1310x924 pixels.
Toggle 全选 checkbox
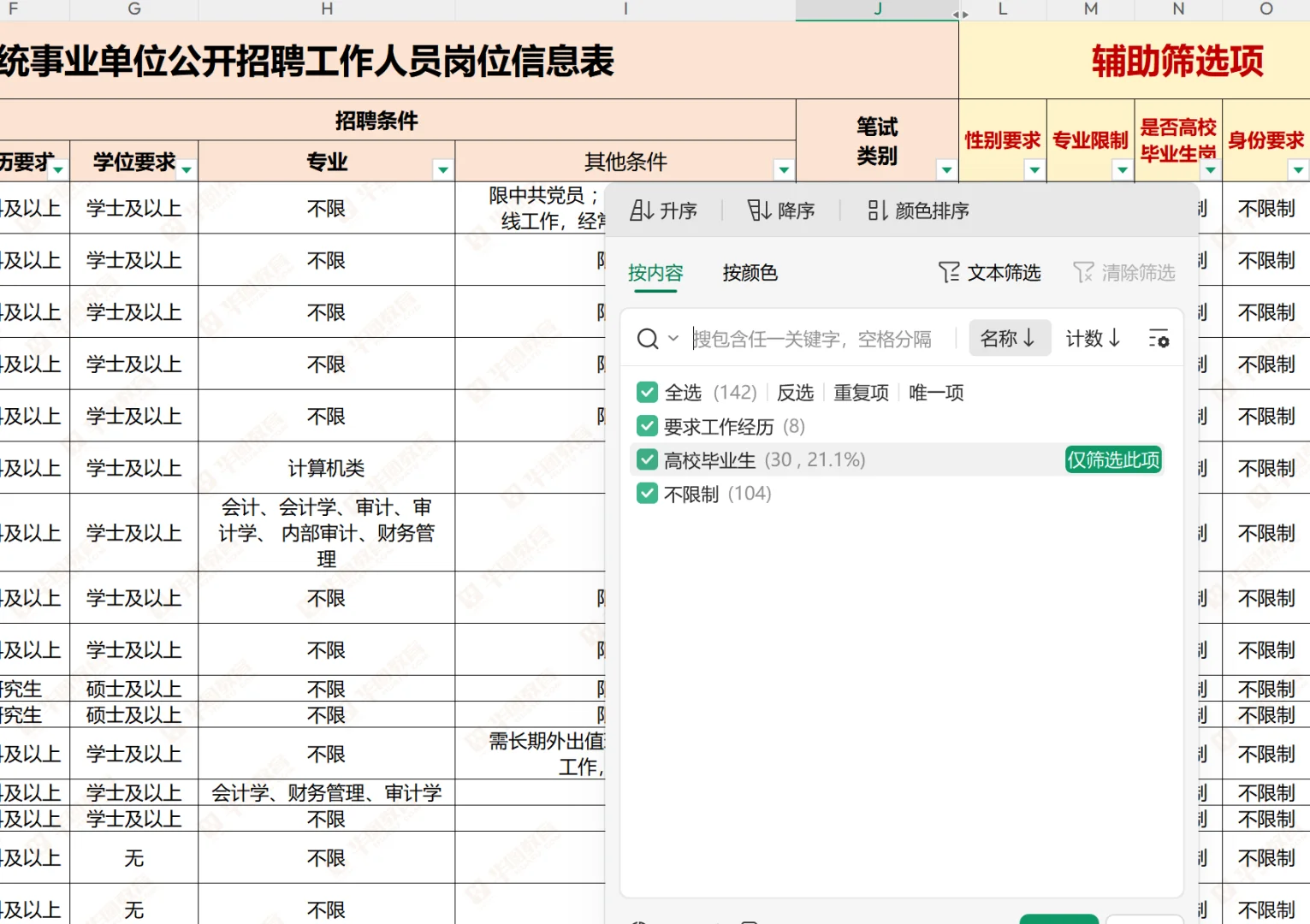tap(647, 393)
